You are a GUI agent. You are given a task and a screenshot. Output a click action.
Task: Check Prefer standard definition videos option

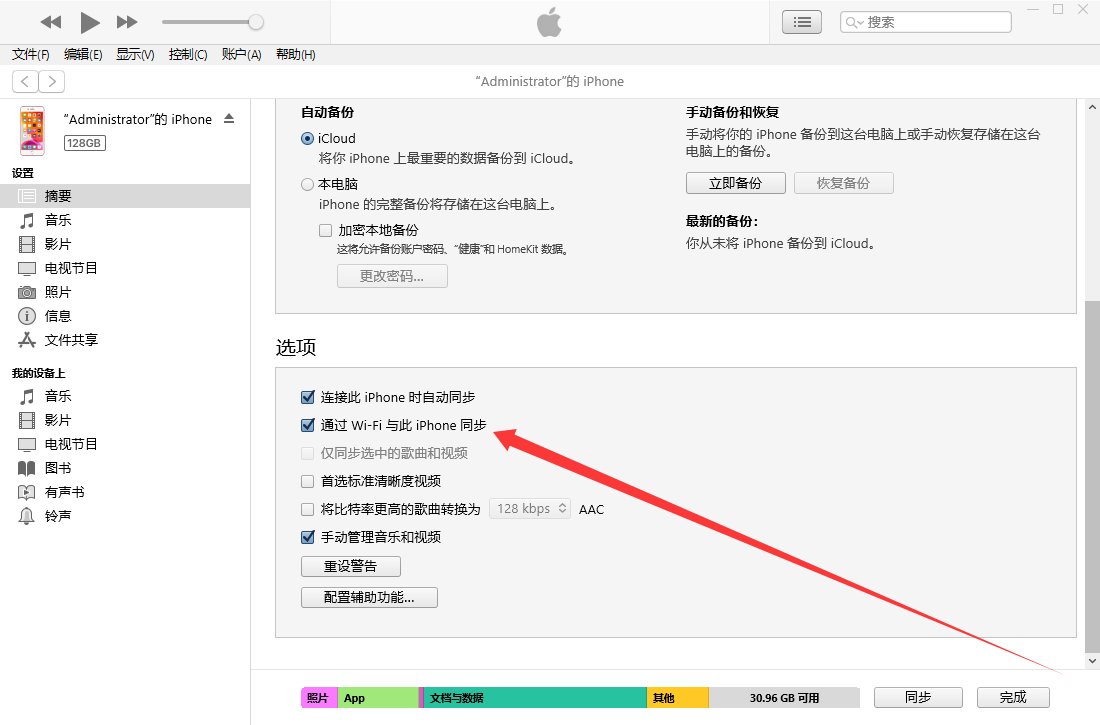click(x=308, y=481)
